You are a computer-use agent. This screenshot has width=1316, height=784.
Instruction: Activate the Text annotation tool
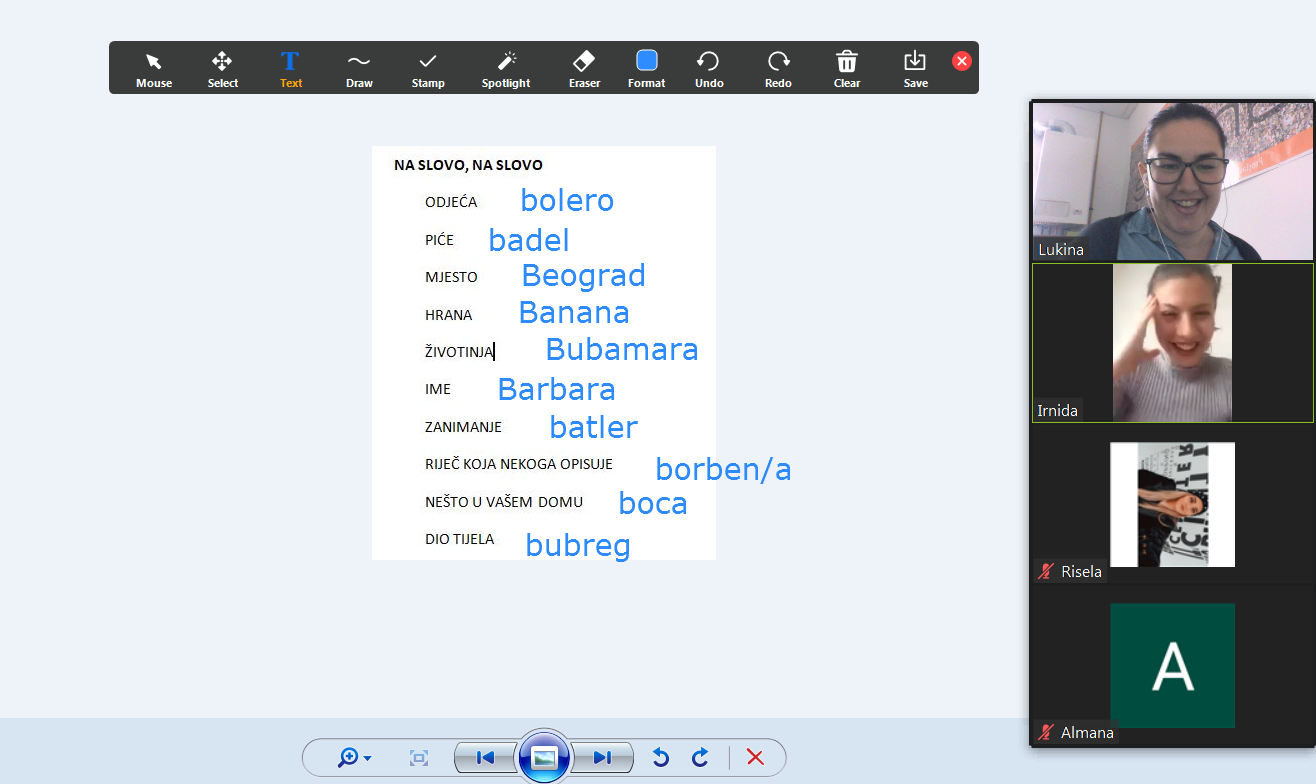click(291, 69)
